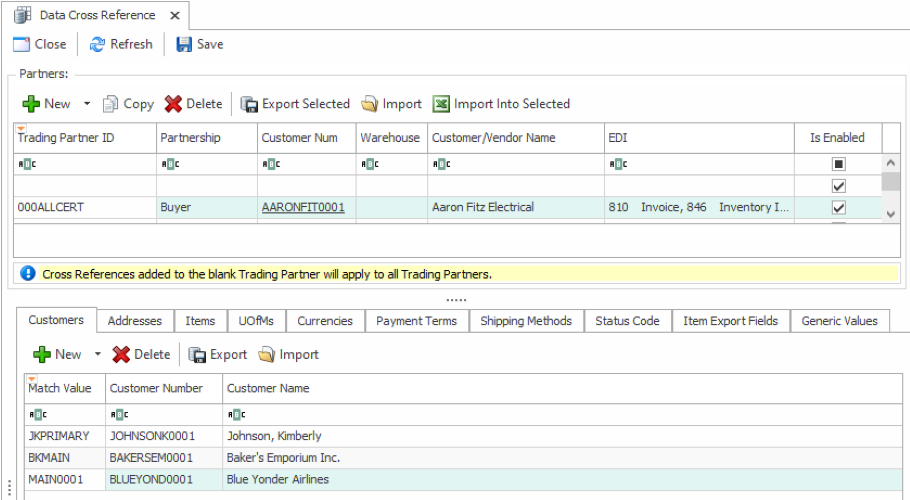
Task: Delete the selected customer cross reference
Action: [141, 354]
